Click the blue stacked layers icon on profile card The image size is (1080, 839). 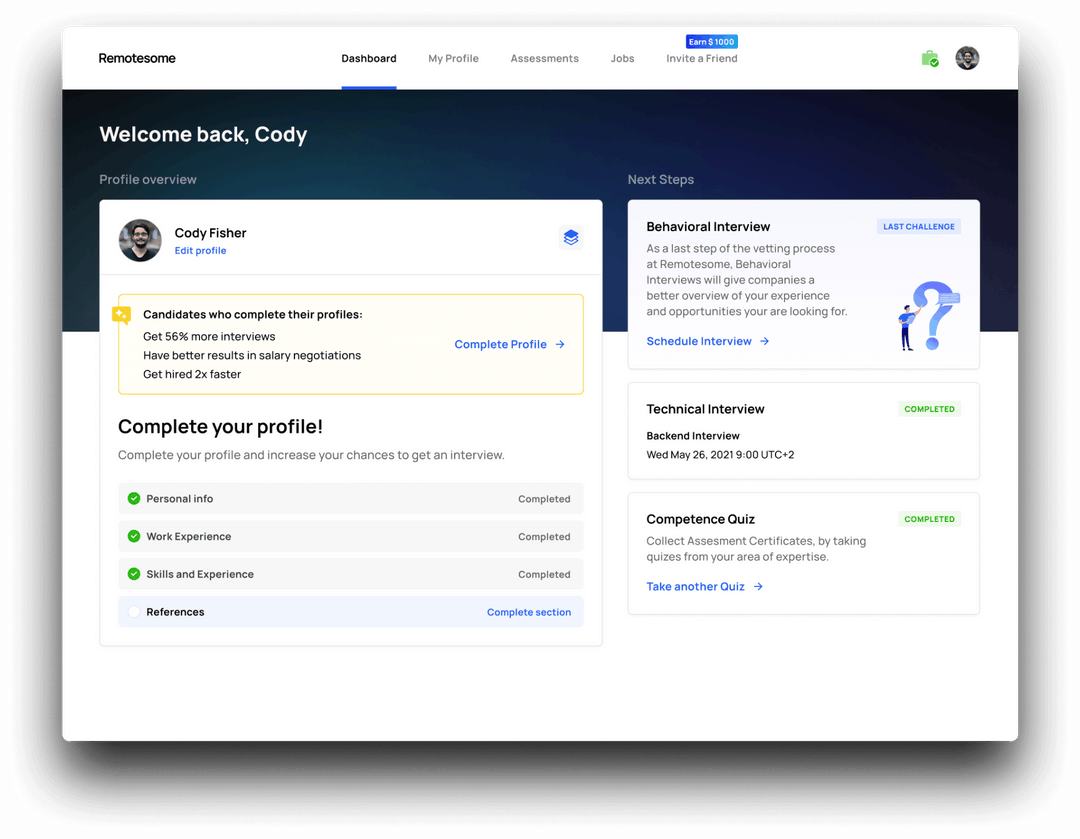pyautogui.click(x=571, y=238)
